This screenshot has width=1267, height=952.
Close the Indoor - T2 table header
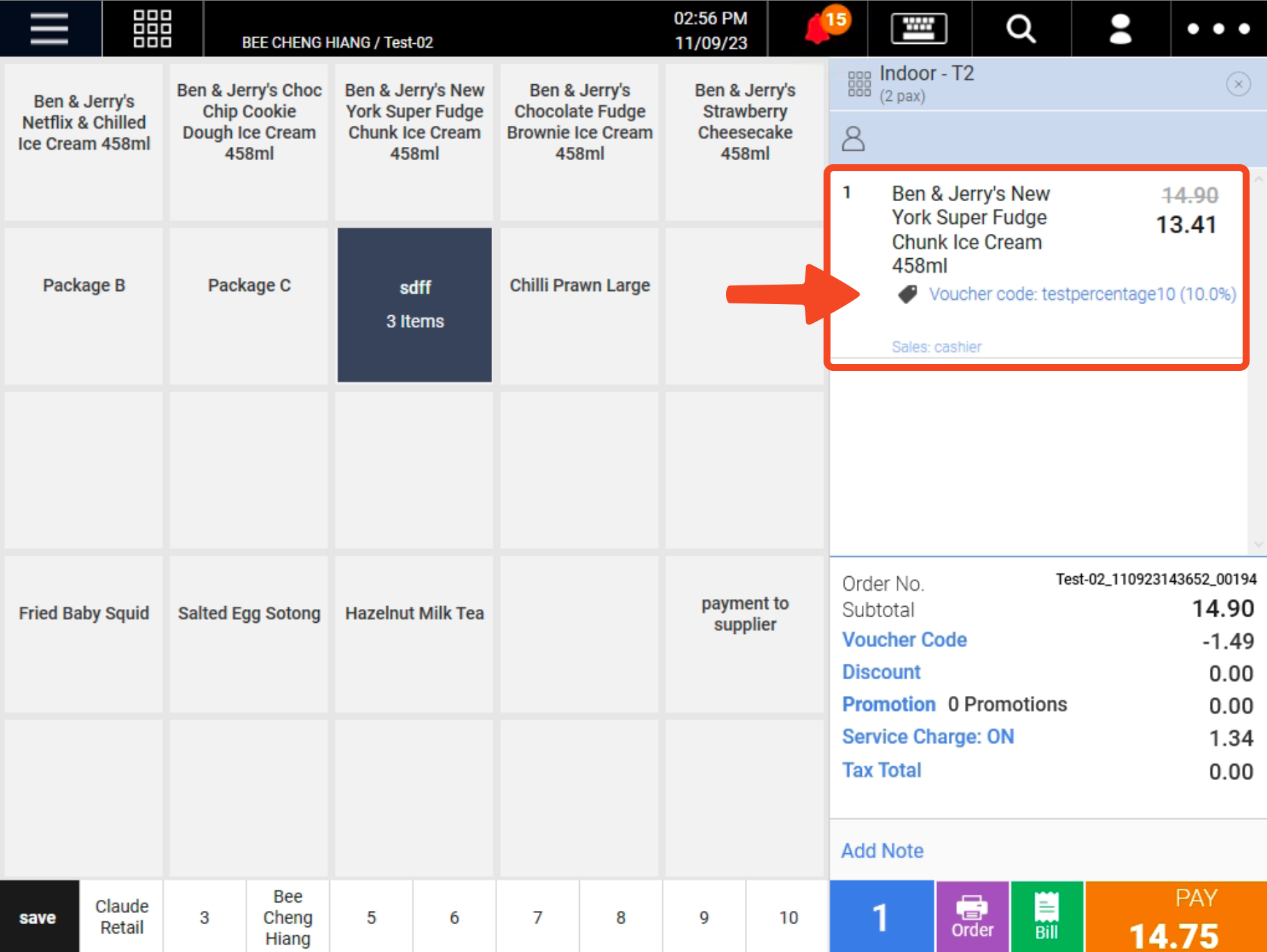(1238, 84)
